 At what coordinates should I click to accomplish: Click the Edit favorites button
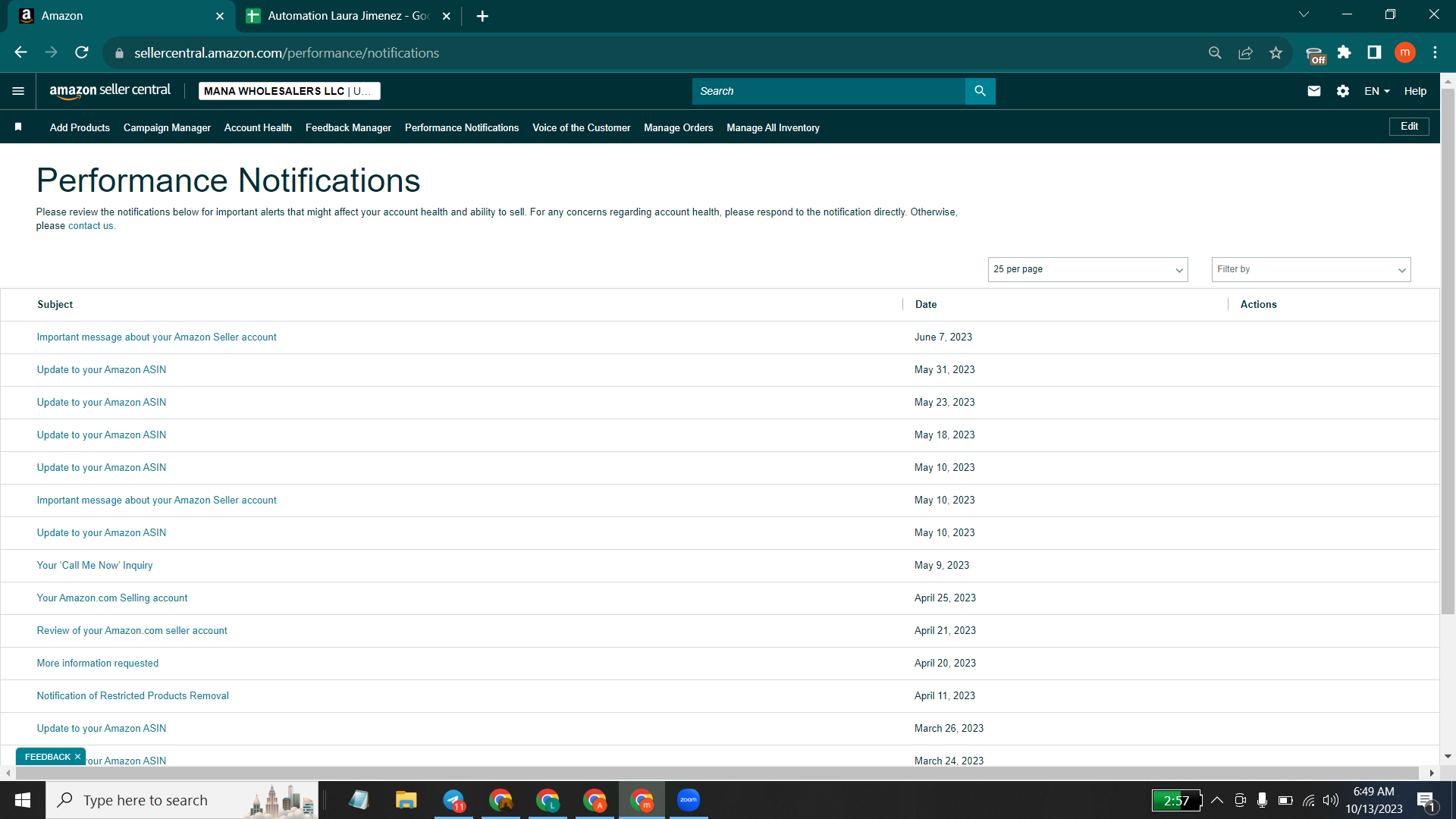(x=1409, y=127)
